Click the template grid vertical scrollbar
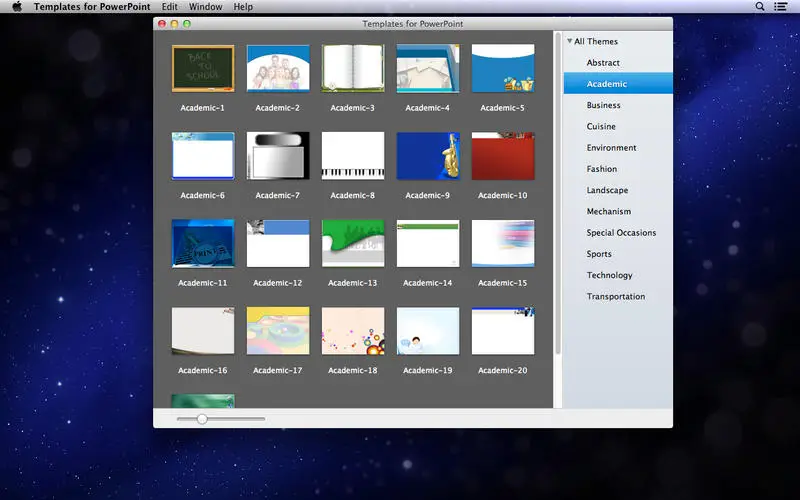 click(558, 200)
